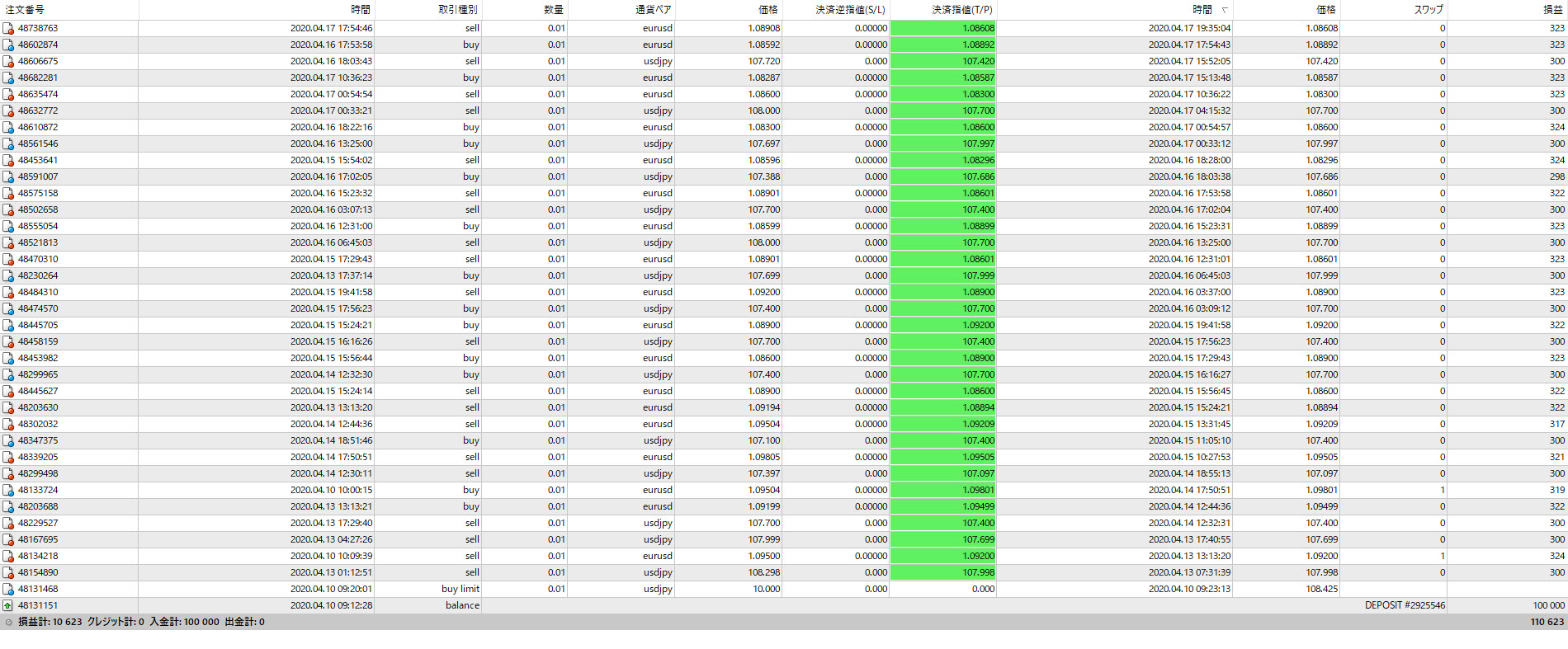Select green T/P cell 107.998

tap(943, 572)
